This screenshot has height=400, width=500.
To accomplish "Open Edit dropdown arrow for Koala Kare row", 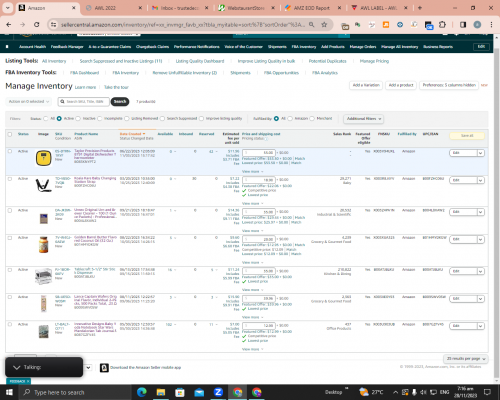I will pos(480,180).
